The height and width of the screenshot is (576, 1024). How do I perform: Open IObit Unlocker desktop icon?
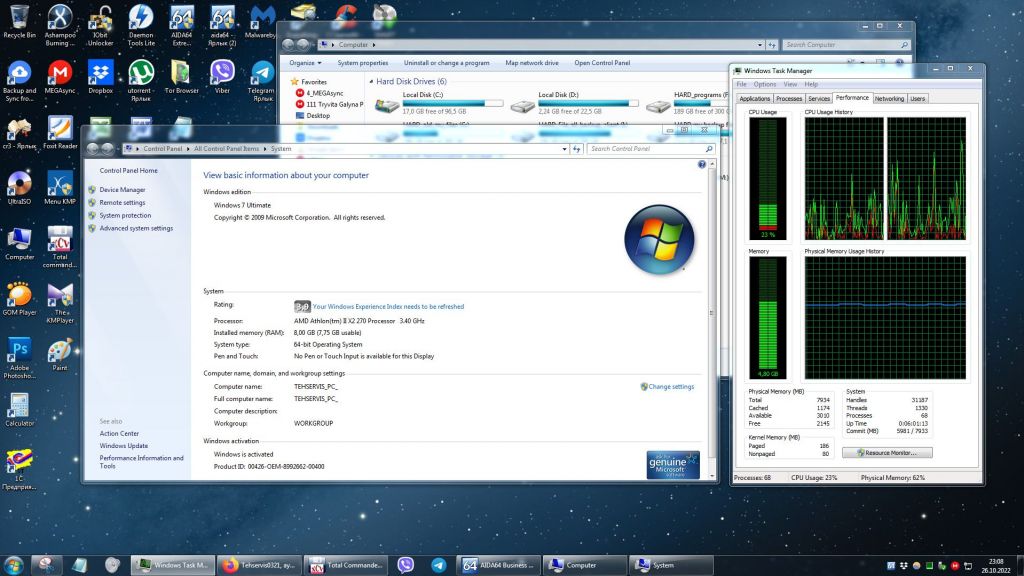pos(100,25)
